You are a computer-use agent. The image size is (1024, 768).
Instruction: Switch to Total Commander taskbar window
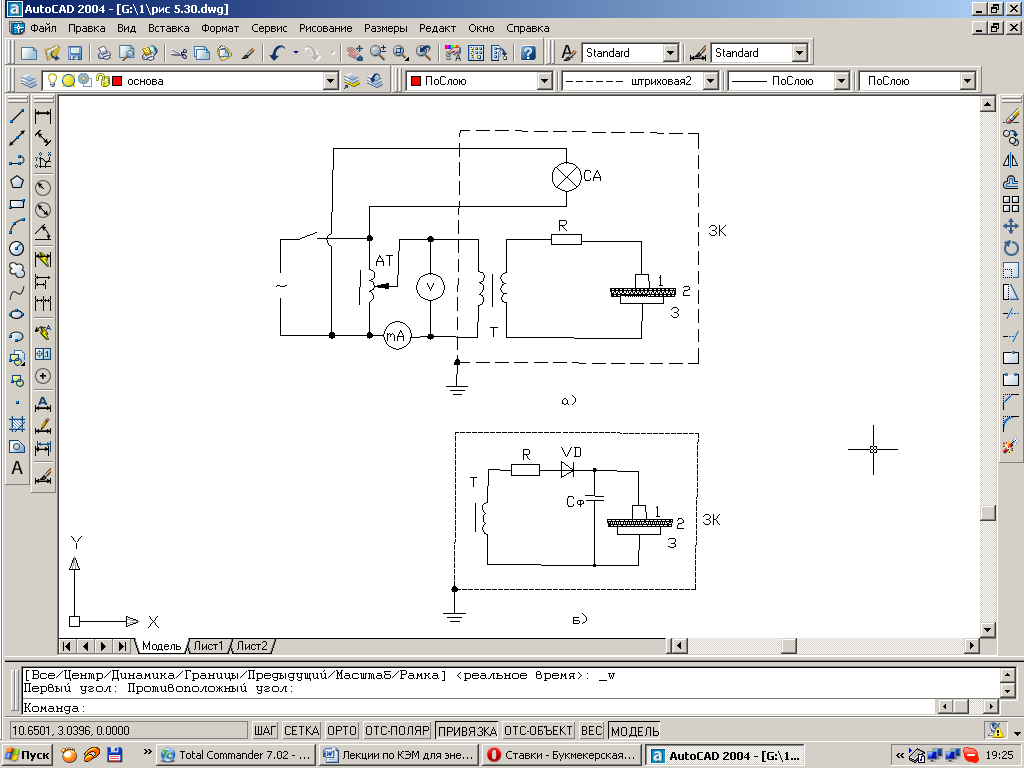coord(237,755)
